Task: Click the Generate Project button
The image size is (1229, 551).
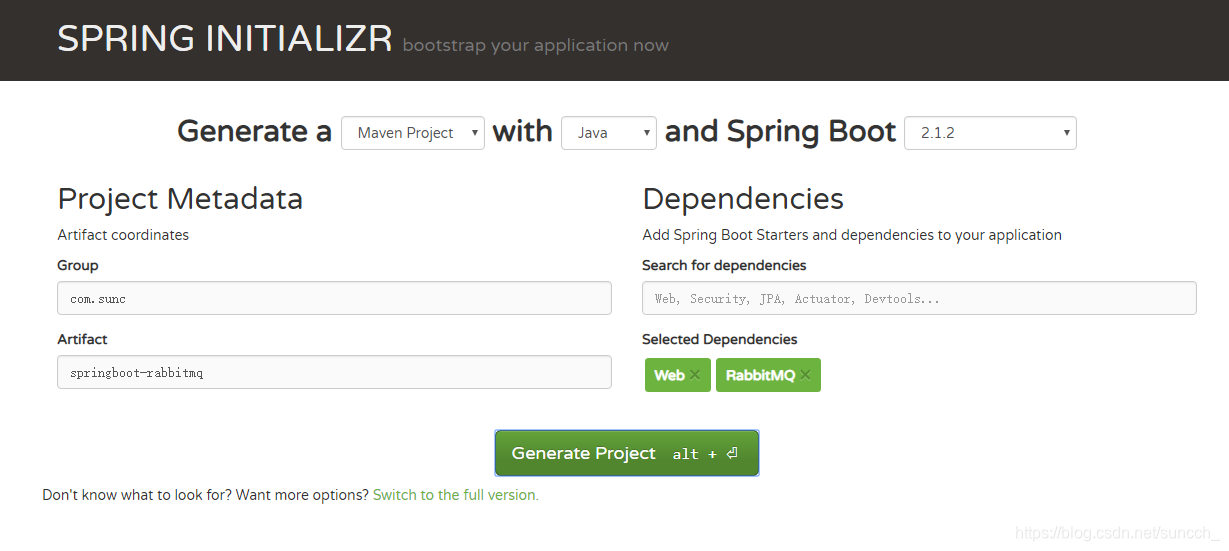Action: 627,453
